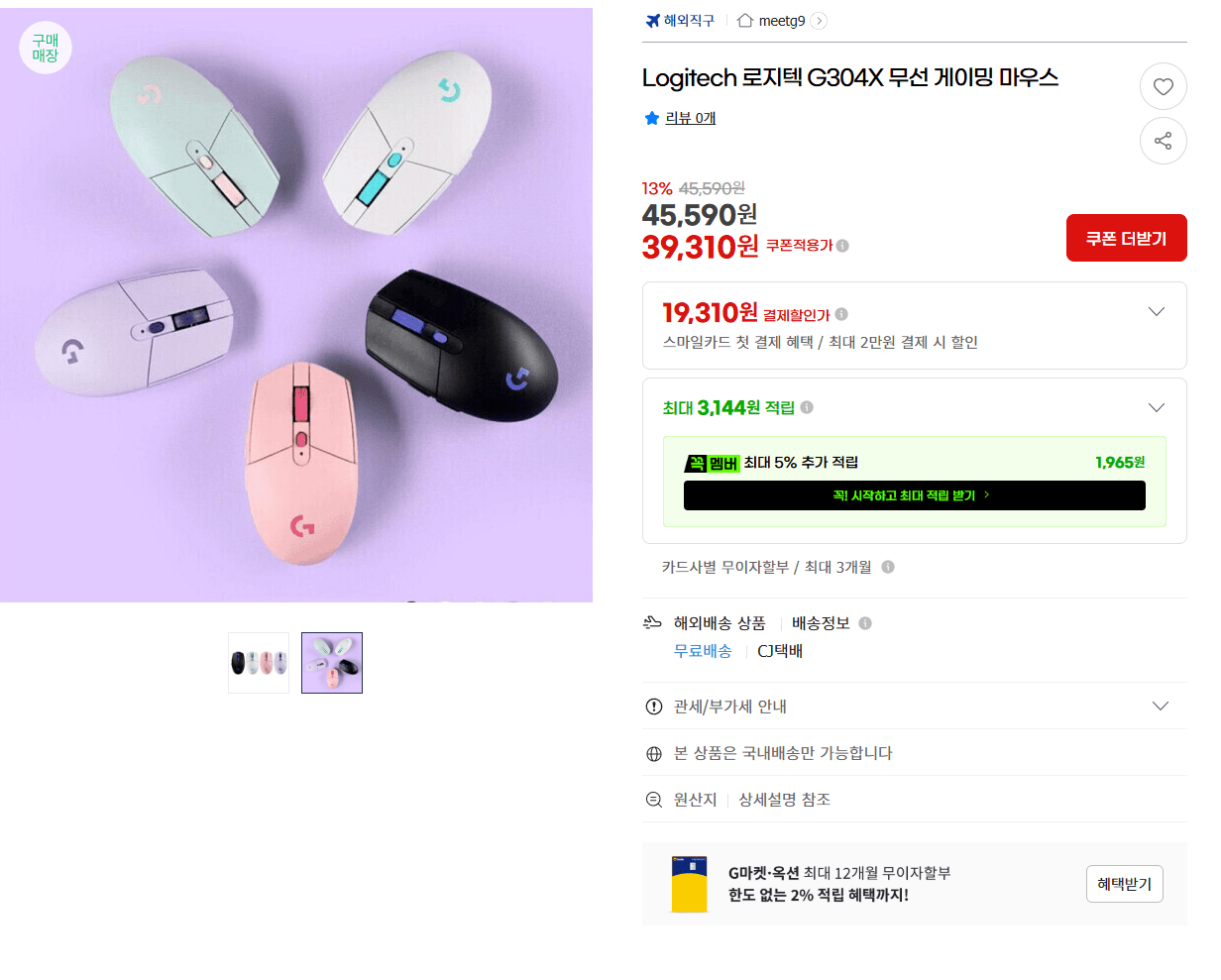Click the airplane icon beside 해외직구

coord(651,20)
